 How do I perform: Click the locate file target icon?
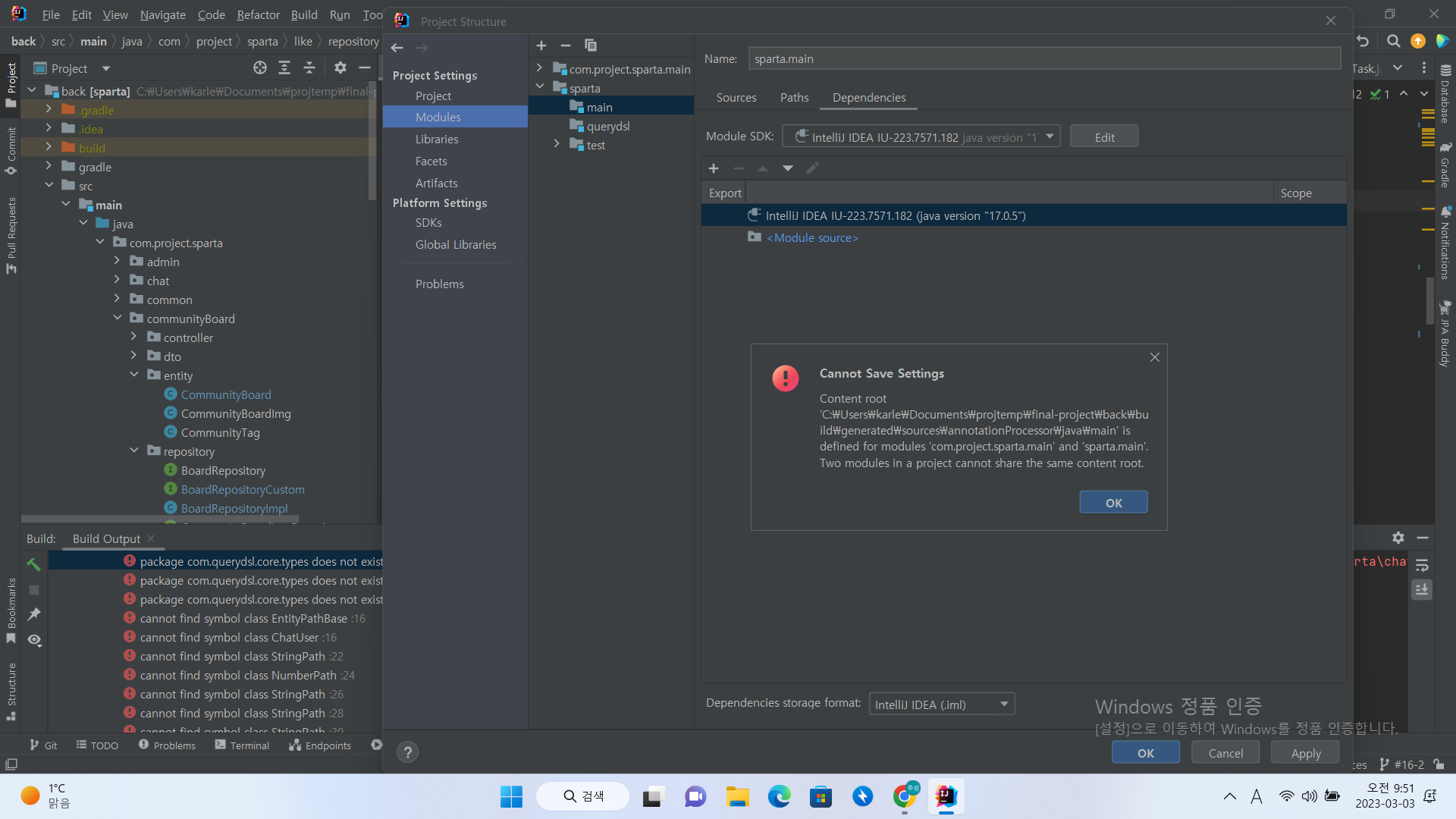(x=260, y=68)
